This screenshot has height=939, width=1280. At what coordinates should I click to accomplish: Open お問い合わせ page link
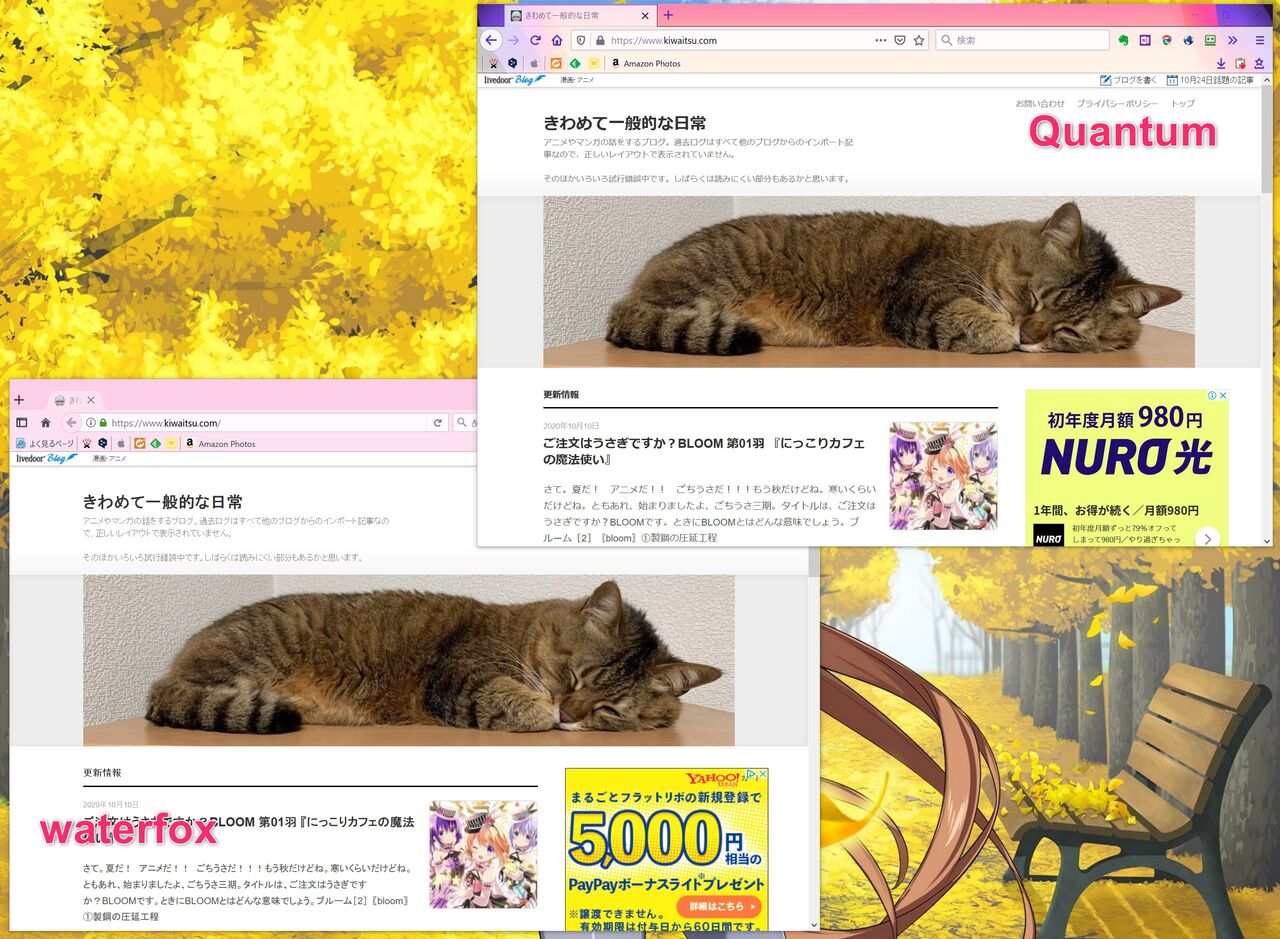[x=1040, y=104]
